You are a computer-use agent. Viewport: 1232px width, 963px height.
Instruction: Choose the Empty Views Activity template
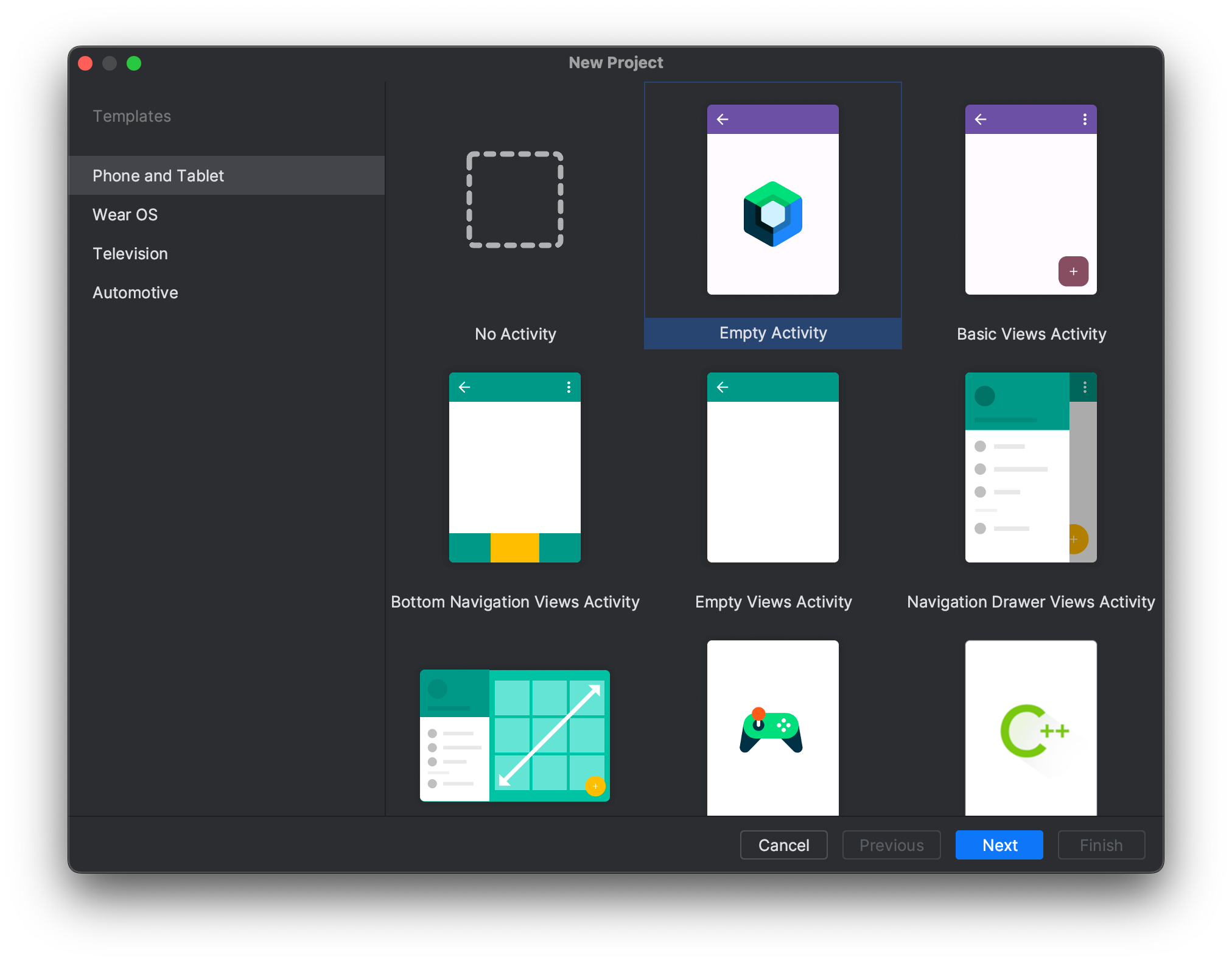pyautogui.click(x=772, y=467)
